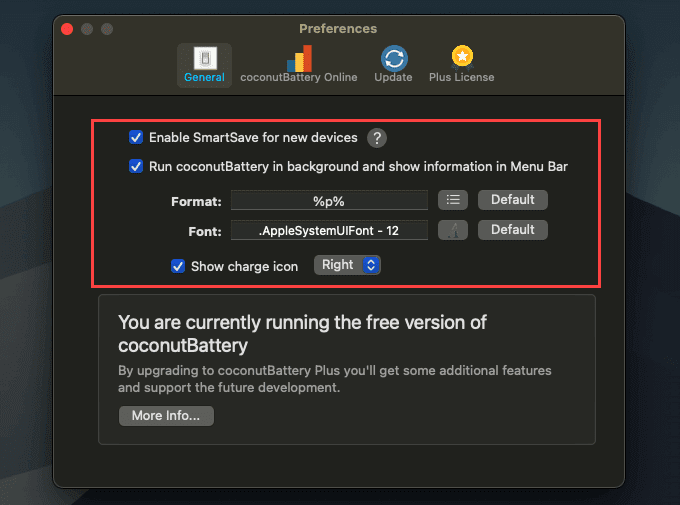
Task: Click the Format text field
Action: [x=329, y=200]
